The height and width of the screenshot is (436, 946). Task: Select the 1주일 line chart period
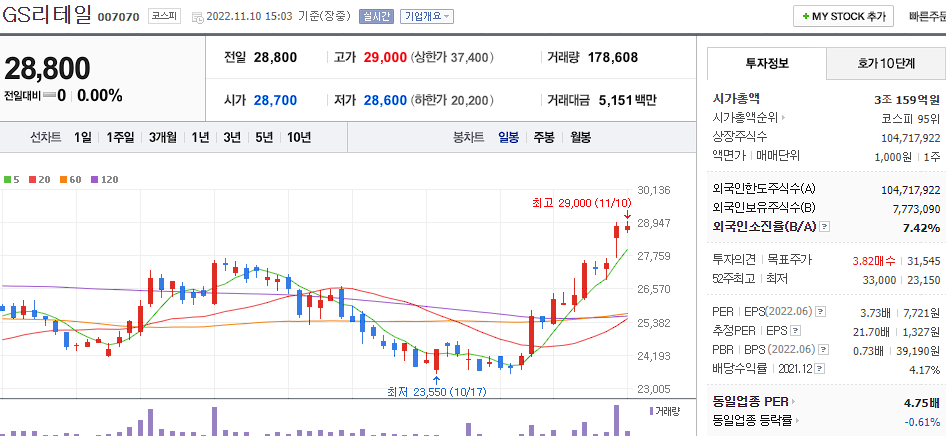[120, 137]
